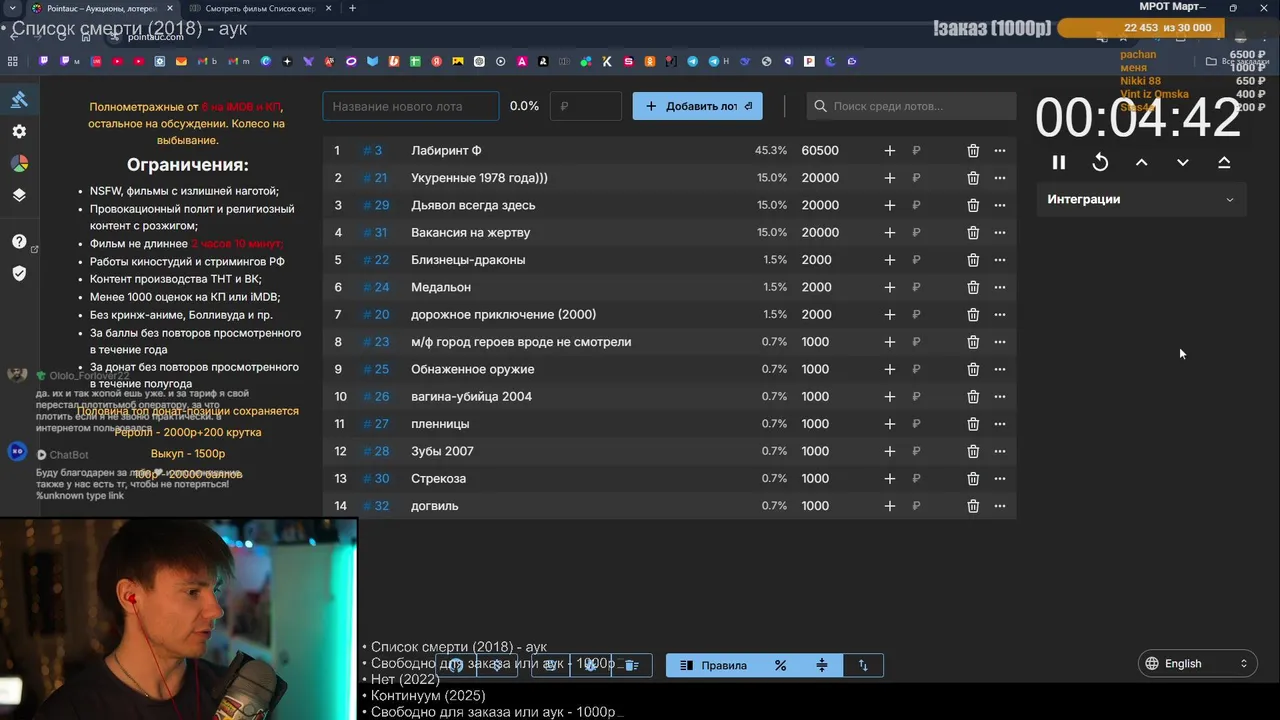Delete the Близнецы-драконы lot
1280x720 pixels.
coord(973,260)
